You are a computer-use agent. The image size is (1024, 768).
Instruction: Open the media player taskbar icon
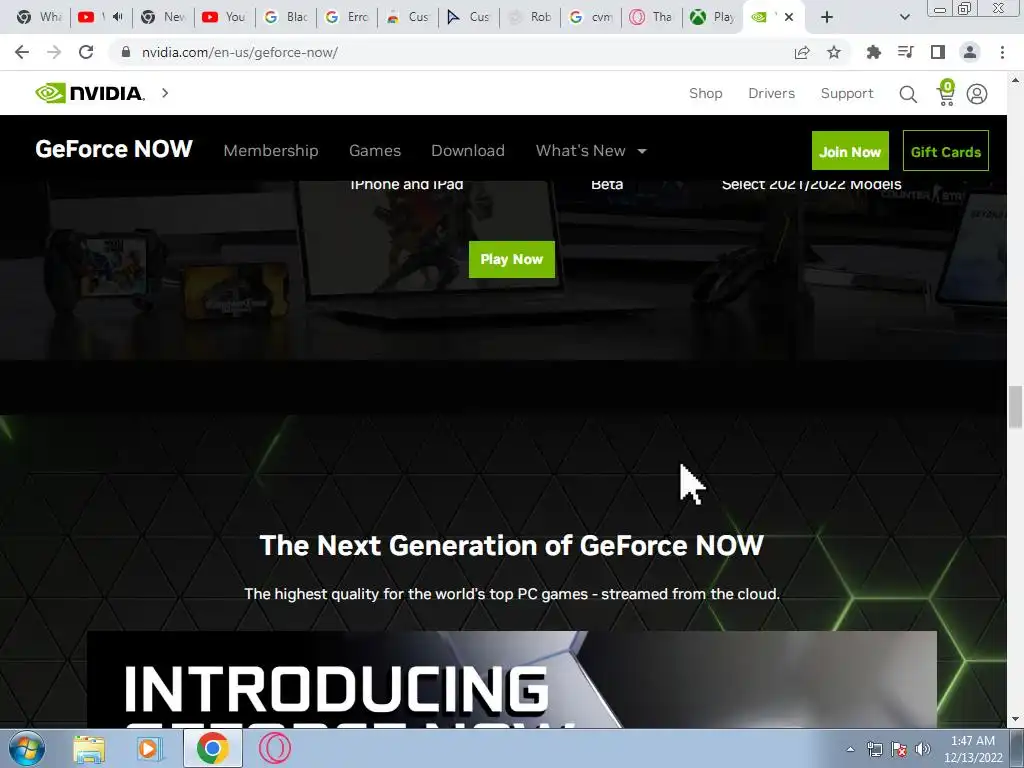(x=150, y=748)
